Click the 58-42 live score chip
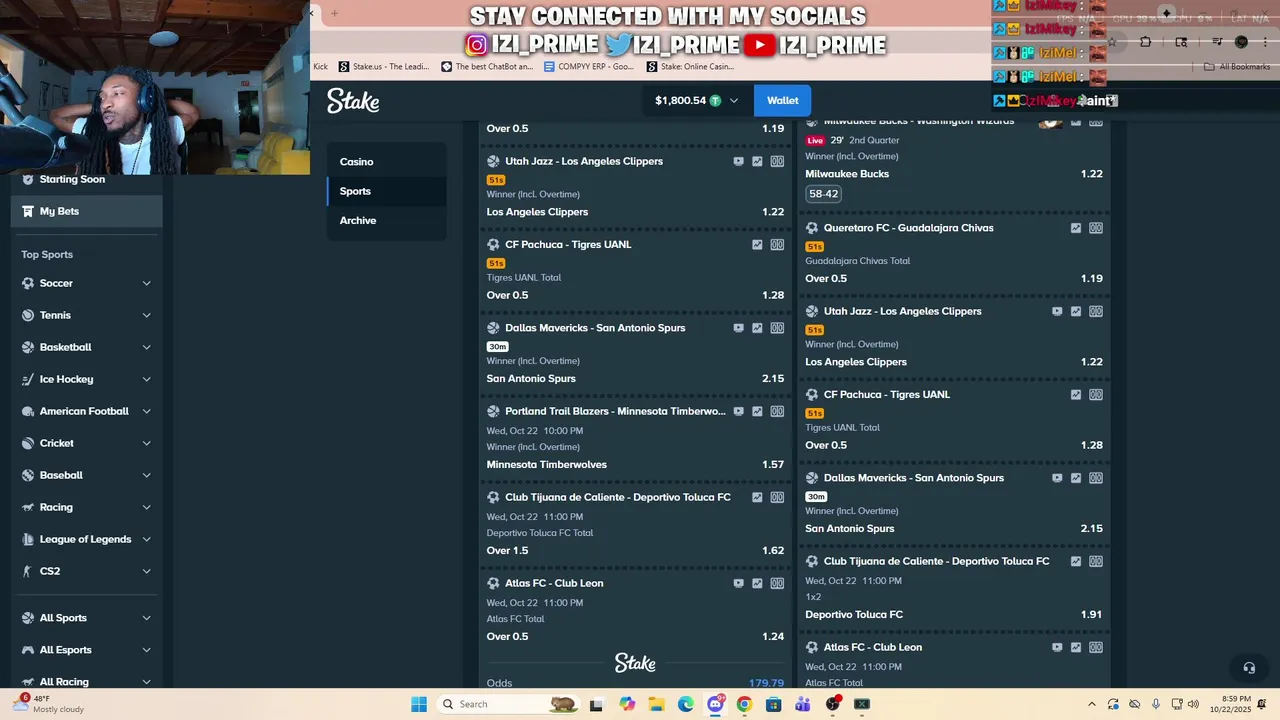Screen dimensions: 1280x720 point(824,194)
